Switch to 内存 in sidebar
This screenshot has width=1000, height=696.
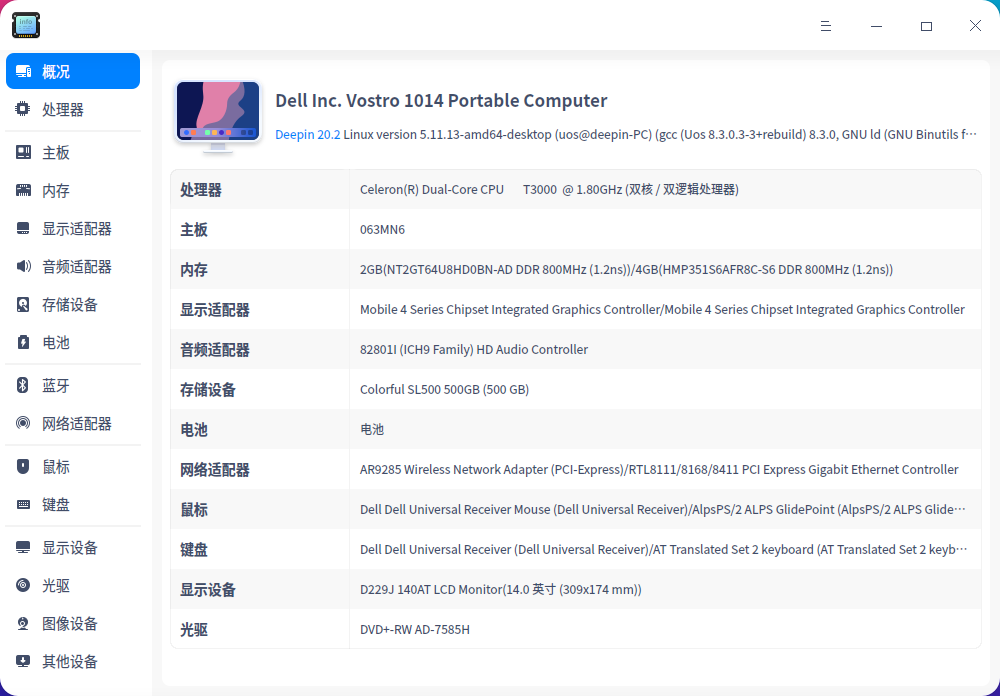point(73,190)
